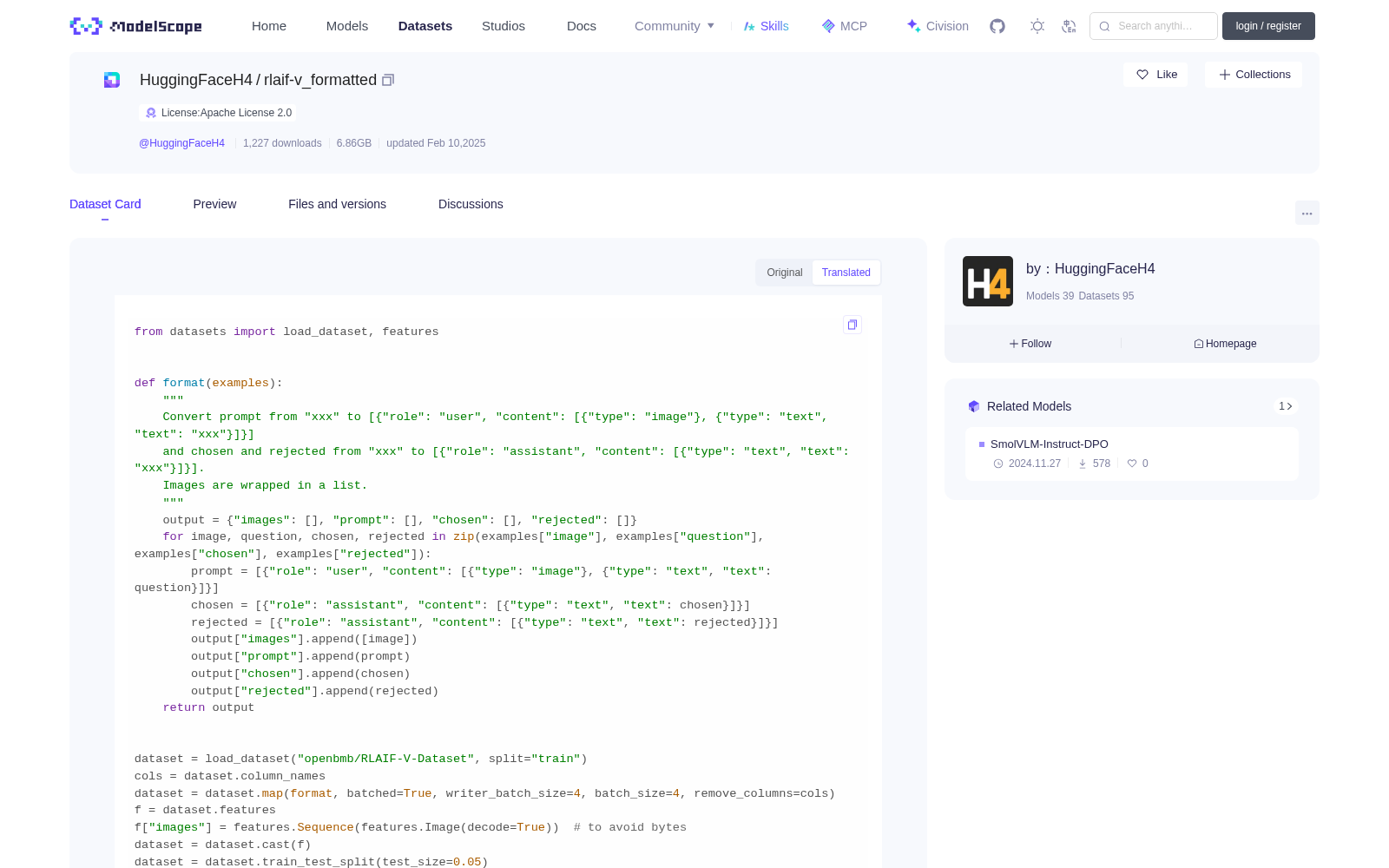
Task: Click the 'Related Models' heading
Action: 1029,406
